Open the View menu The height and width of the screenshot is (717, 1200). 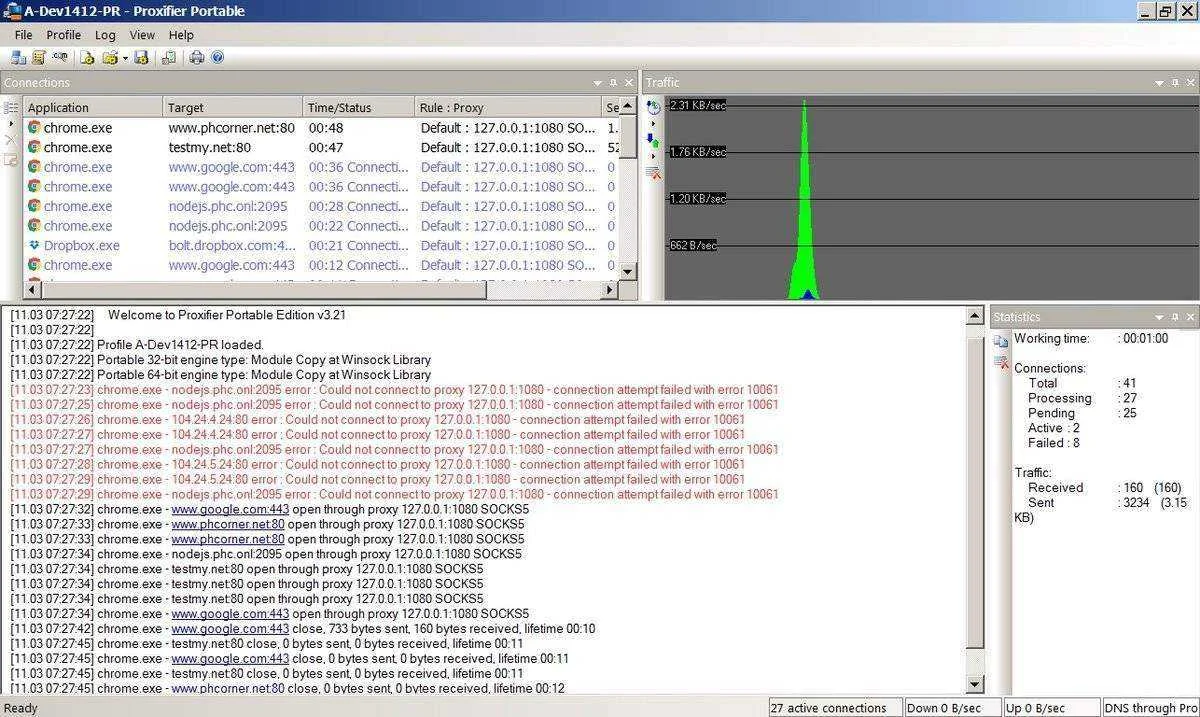click(x=142, y=35)
